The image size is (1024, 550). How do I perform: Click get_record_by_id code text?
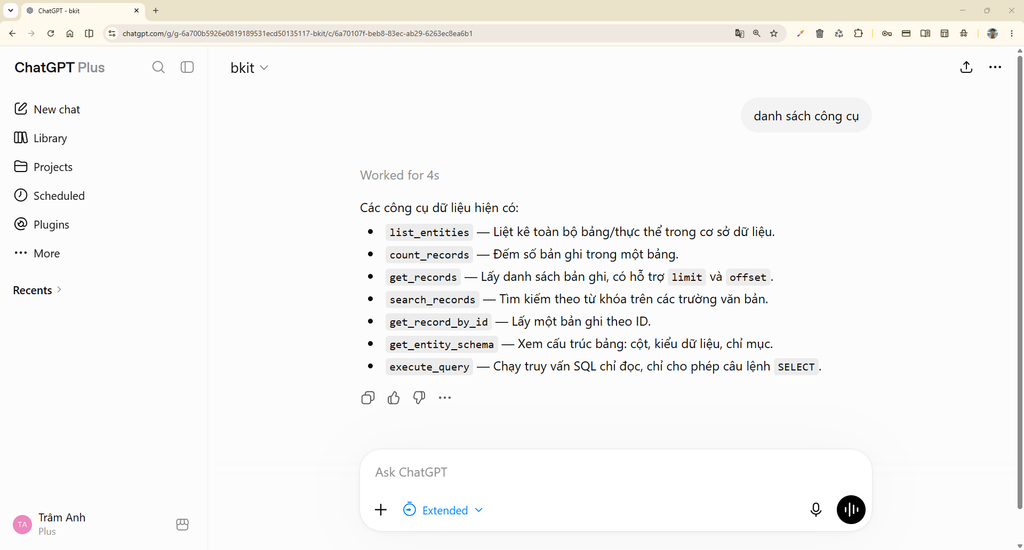(x=438, y=321)
